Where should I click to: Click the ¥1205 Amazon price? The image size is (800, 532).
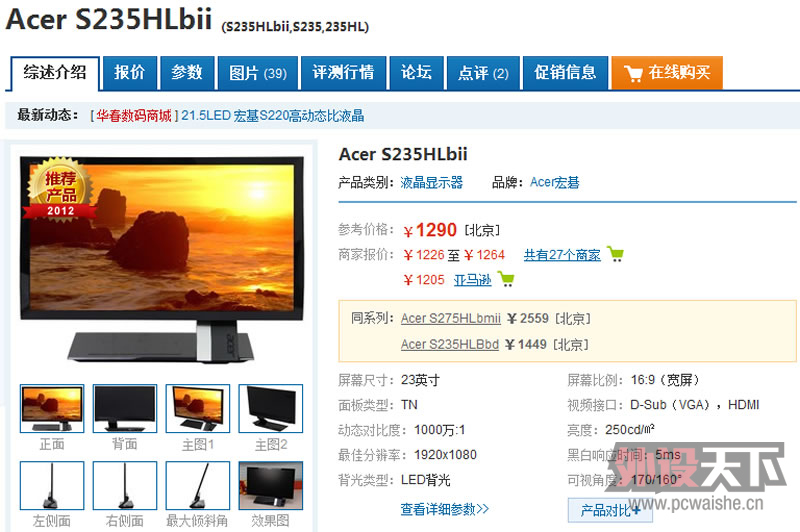424,280
